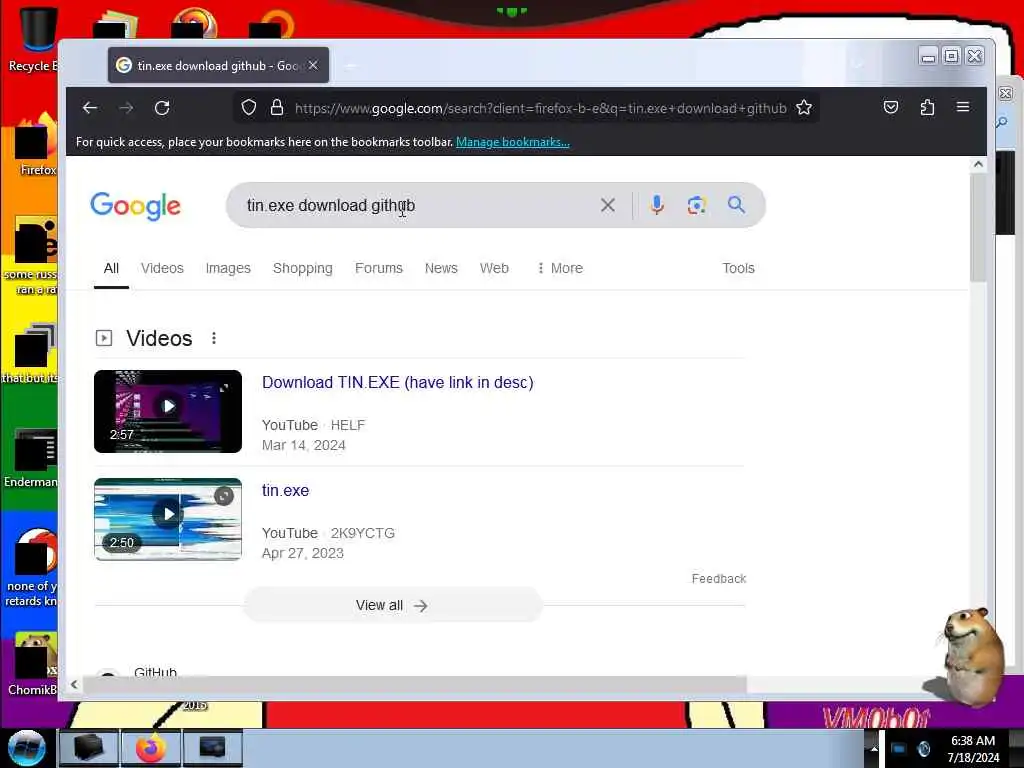Open Recycle Bin on the desktop
The width and height of the screenshot is (1024, 768).
(x=37, y=39)
